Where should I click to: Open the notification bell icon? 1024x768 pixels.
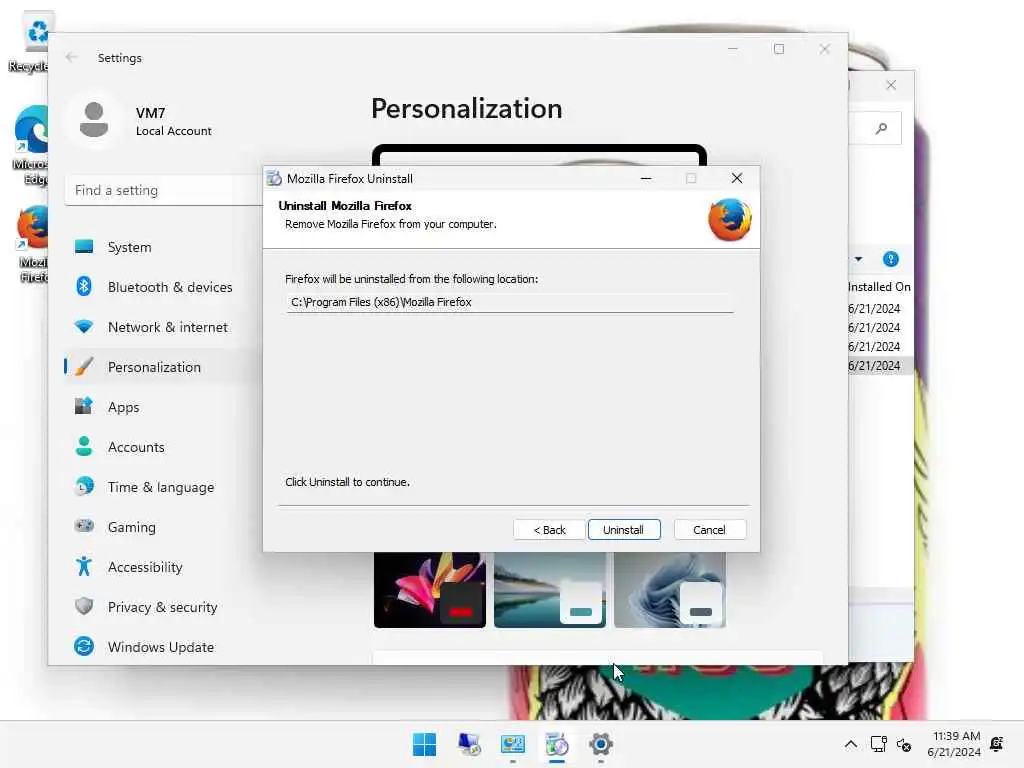coord(997,744)
